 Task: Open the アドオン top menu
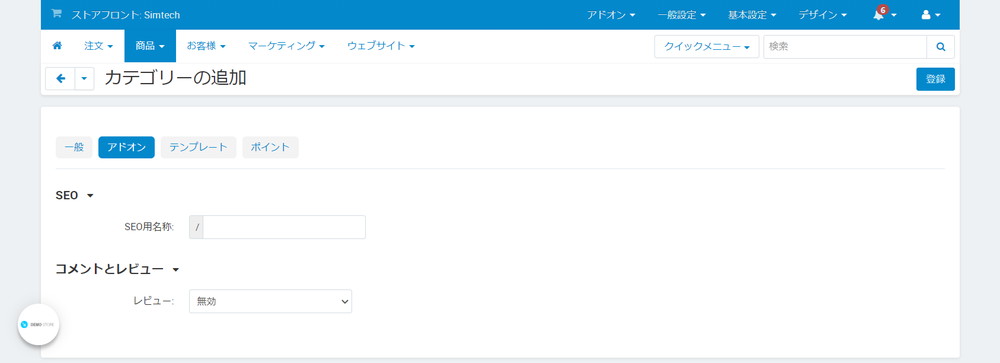[610, 15]
